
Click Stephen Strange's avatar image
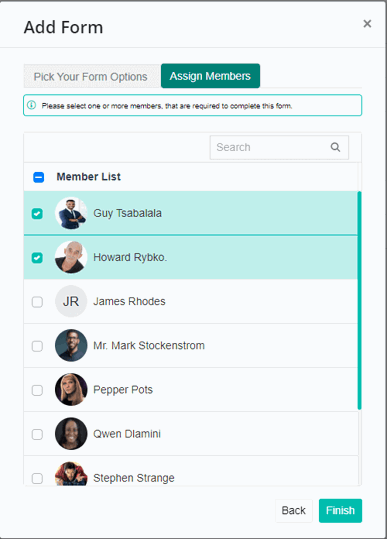(71, 474)
